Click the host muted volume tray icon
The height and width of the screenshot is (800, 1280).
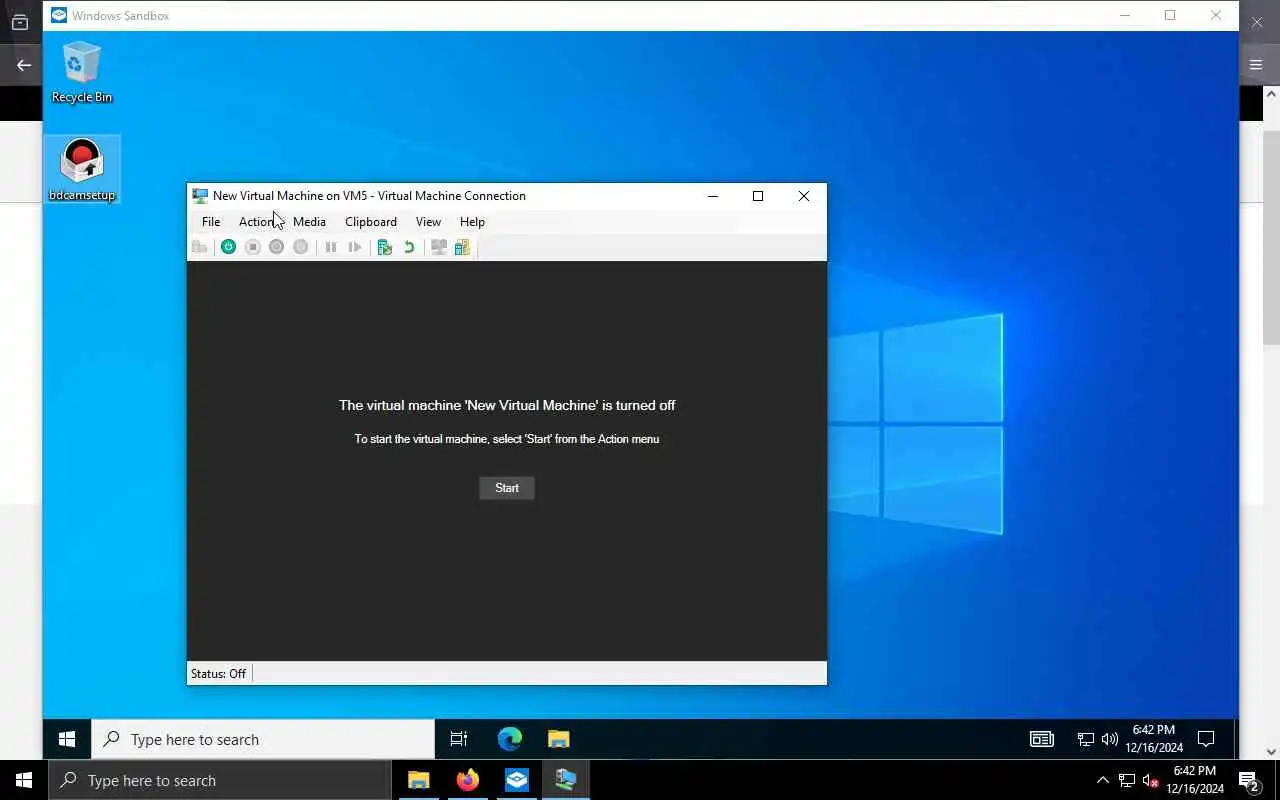coord(1151,781)
